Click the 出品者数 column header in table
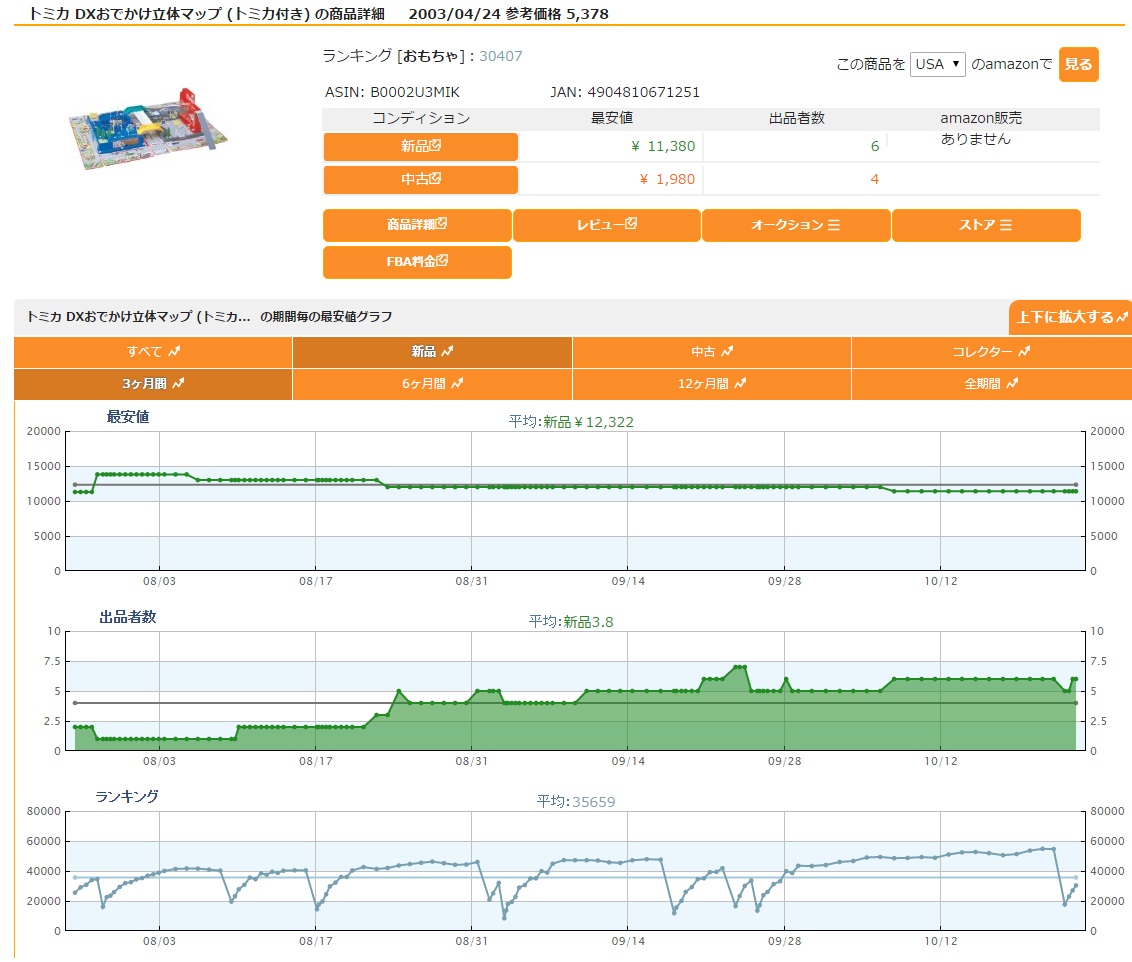1132x962 pixels. [796, 118]
